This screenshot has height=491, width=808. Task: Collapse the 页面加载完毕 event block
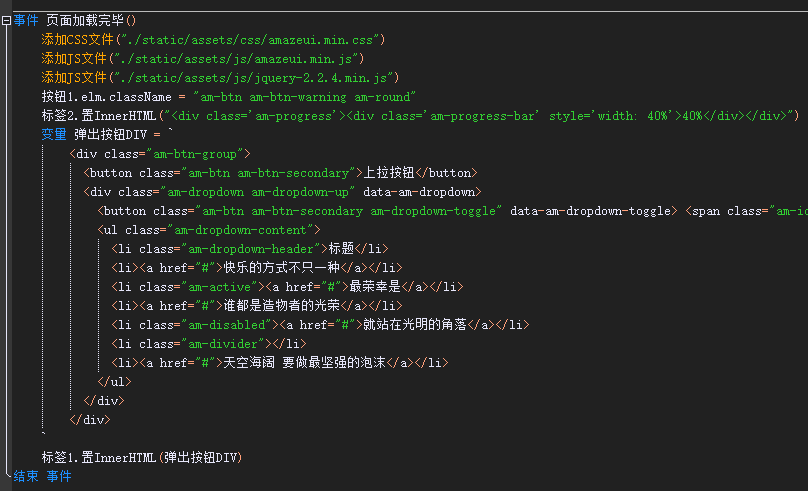6,21
